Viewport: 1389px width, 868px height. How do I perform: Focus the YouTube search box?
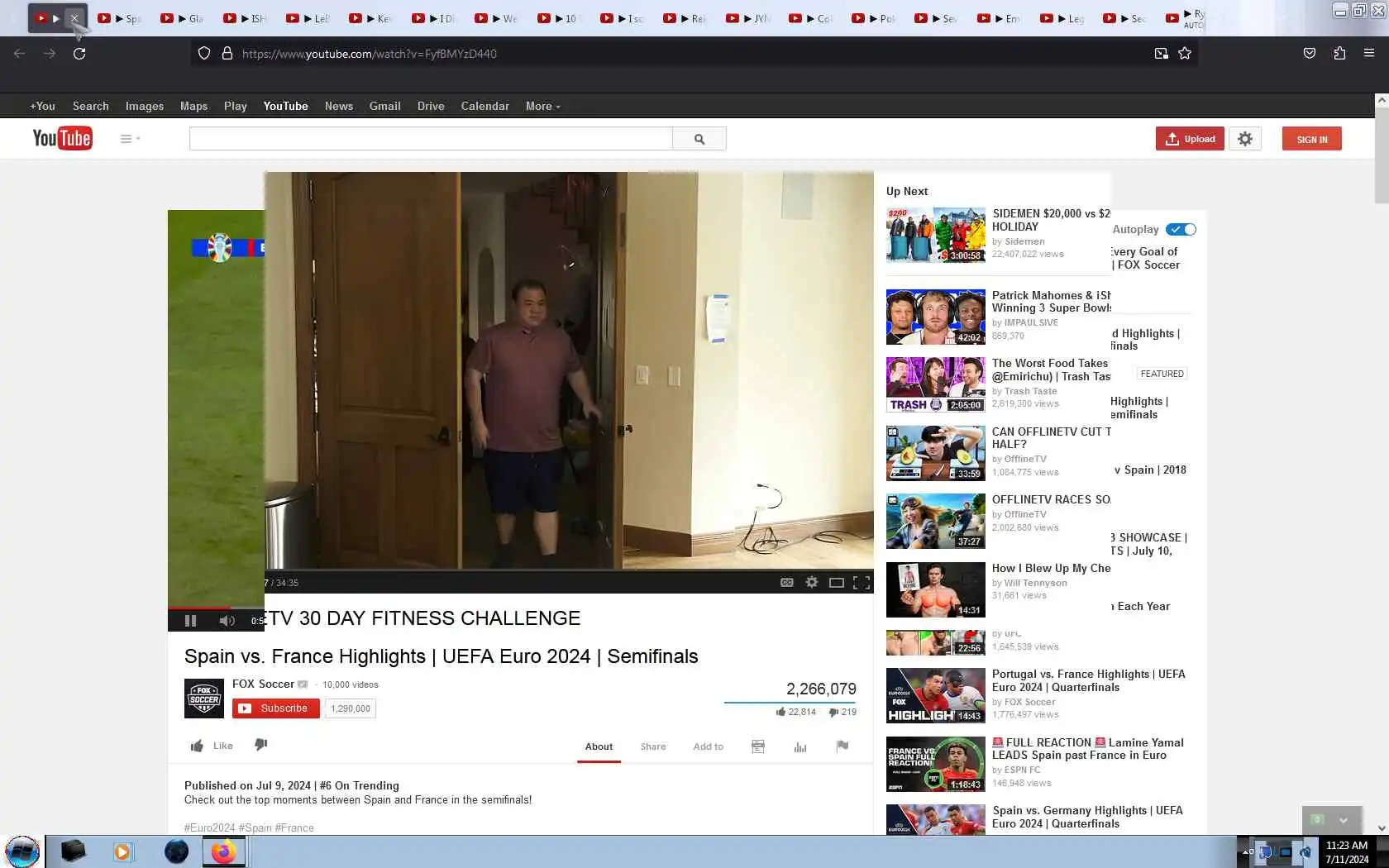(431, 139)
